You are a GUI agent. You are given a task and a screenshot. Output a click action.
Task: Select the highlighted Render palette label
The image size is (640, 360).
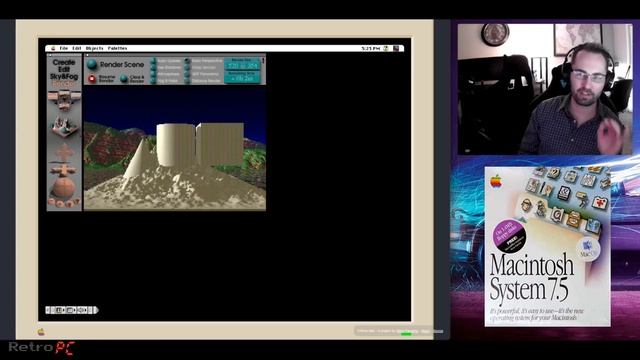click(64, 83)
